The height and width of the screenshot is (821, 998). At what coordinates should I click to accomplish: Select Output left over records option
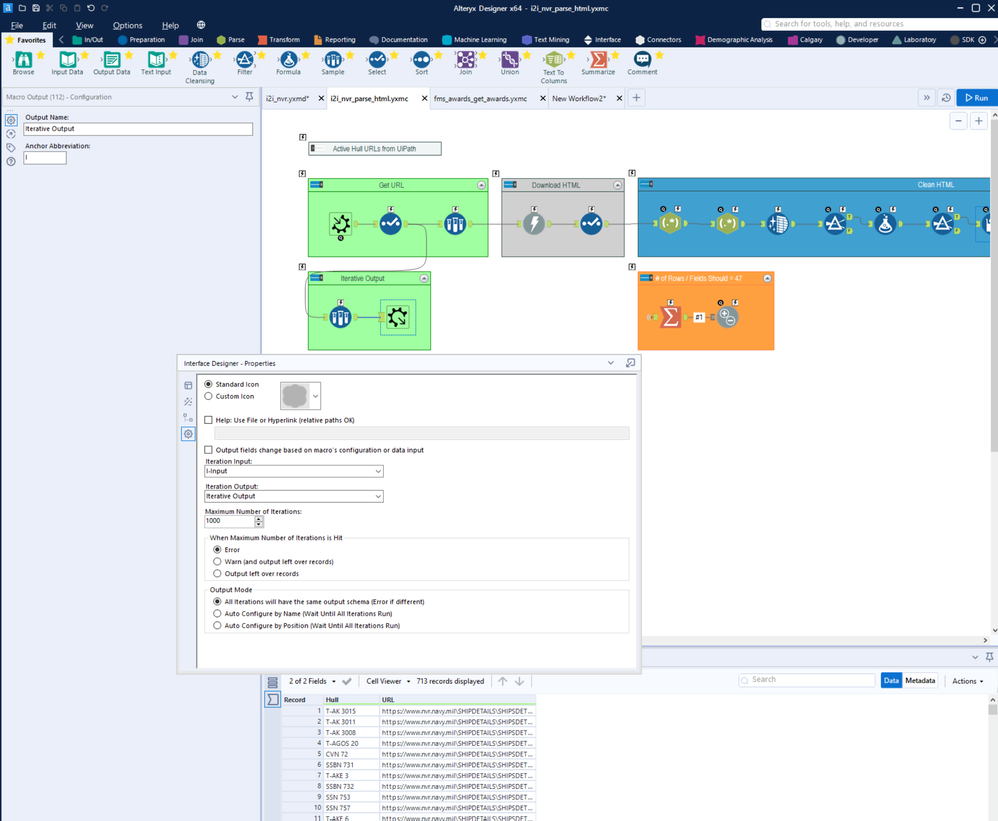217,574
